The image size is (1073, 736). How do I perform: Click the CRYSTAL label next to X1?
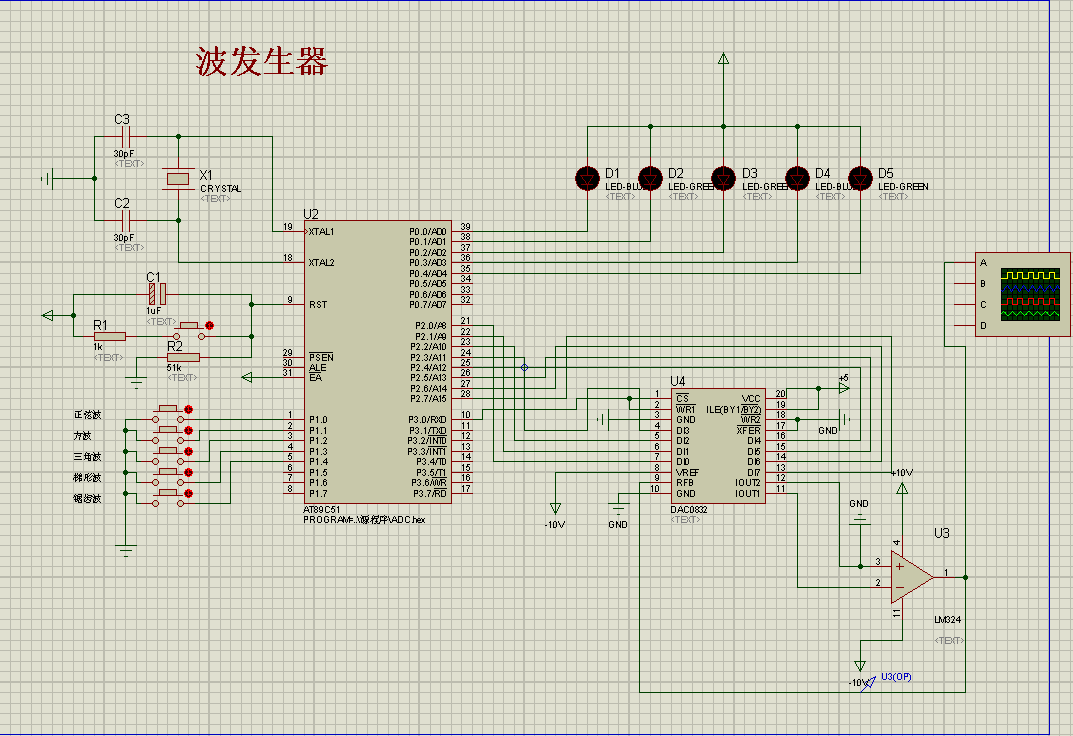tap(220, 188)
